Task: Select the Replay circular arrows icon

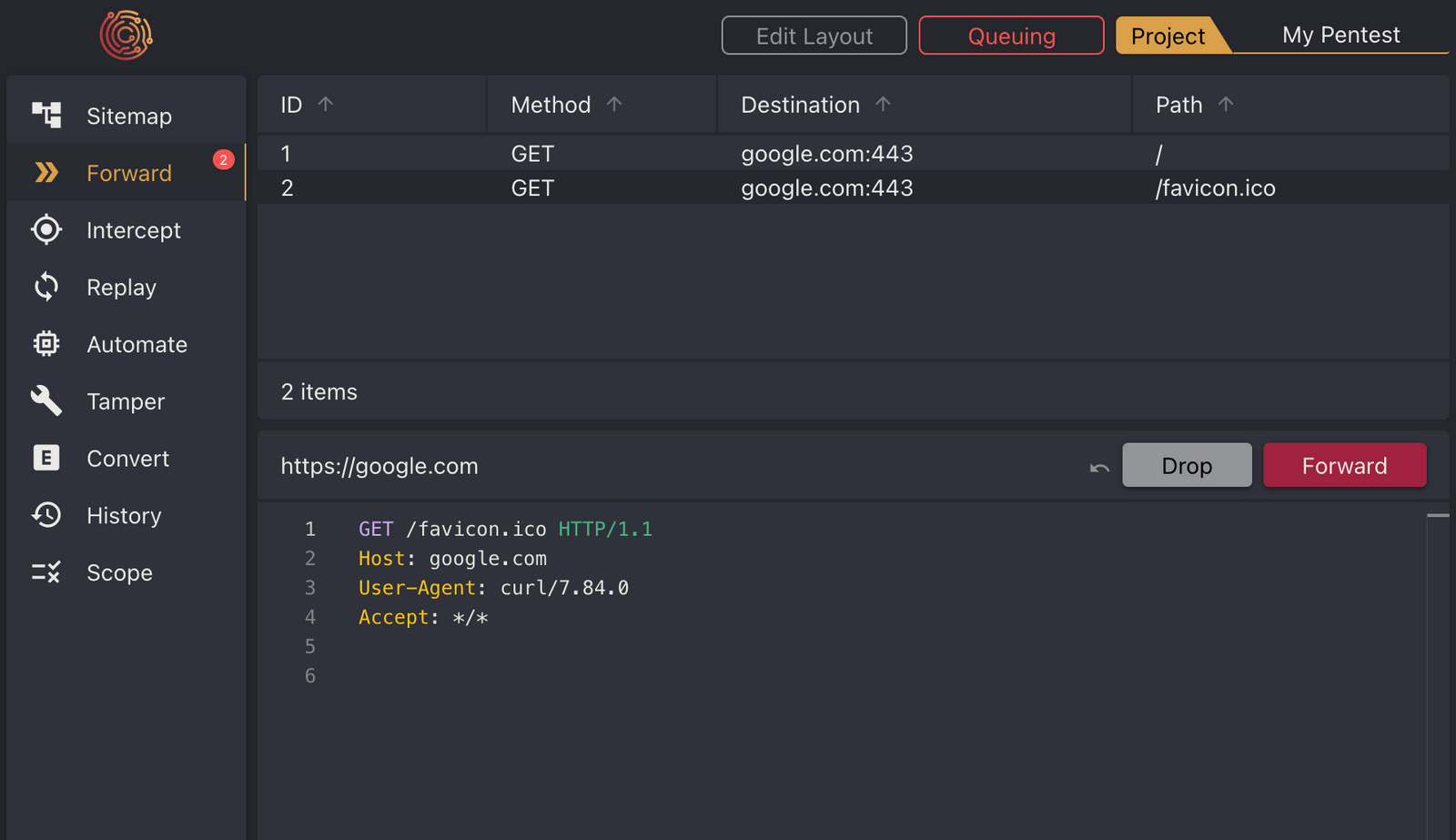Action: (46, 287)
